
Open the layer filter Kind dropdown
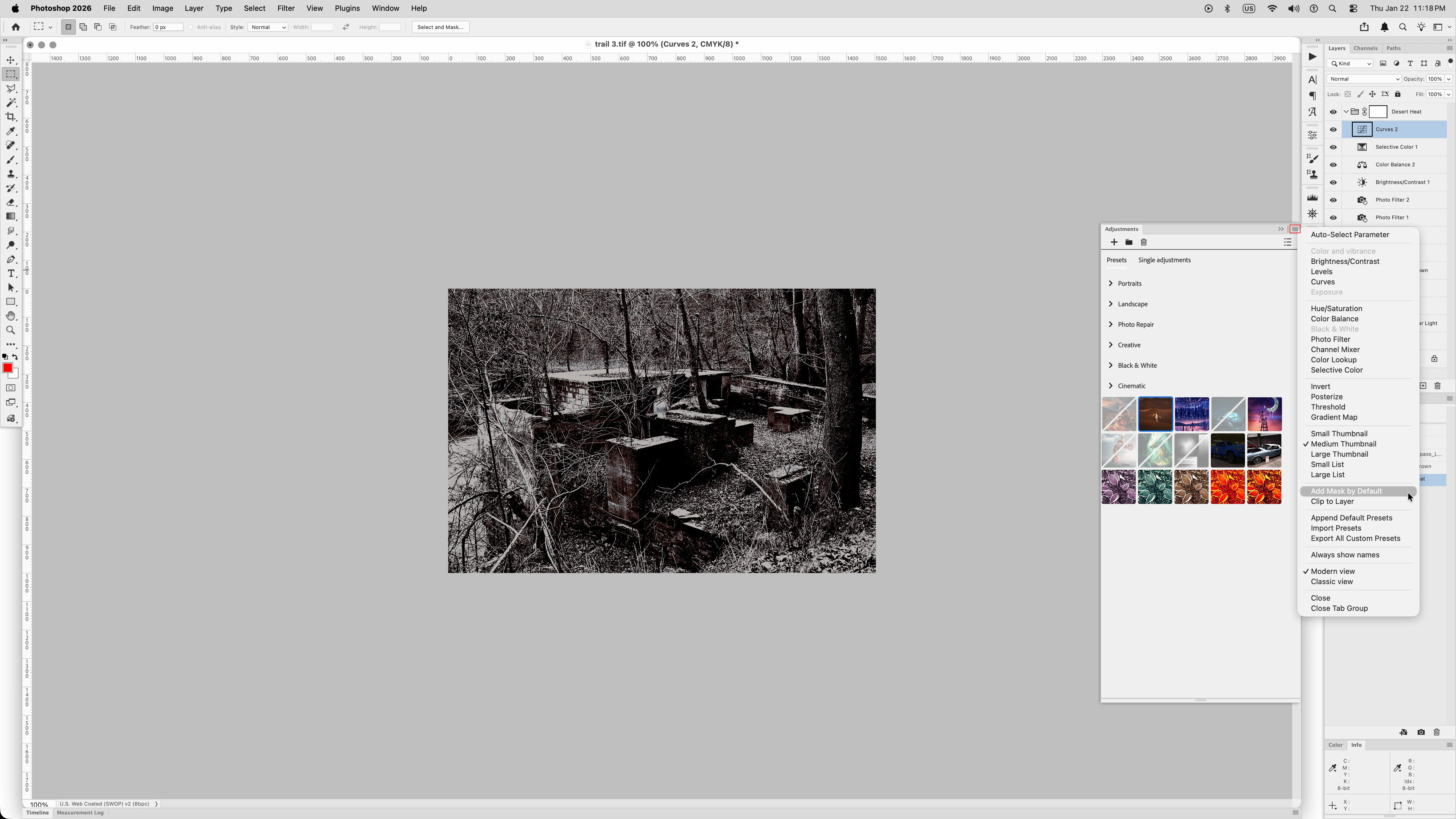coord(1350,63)
